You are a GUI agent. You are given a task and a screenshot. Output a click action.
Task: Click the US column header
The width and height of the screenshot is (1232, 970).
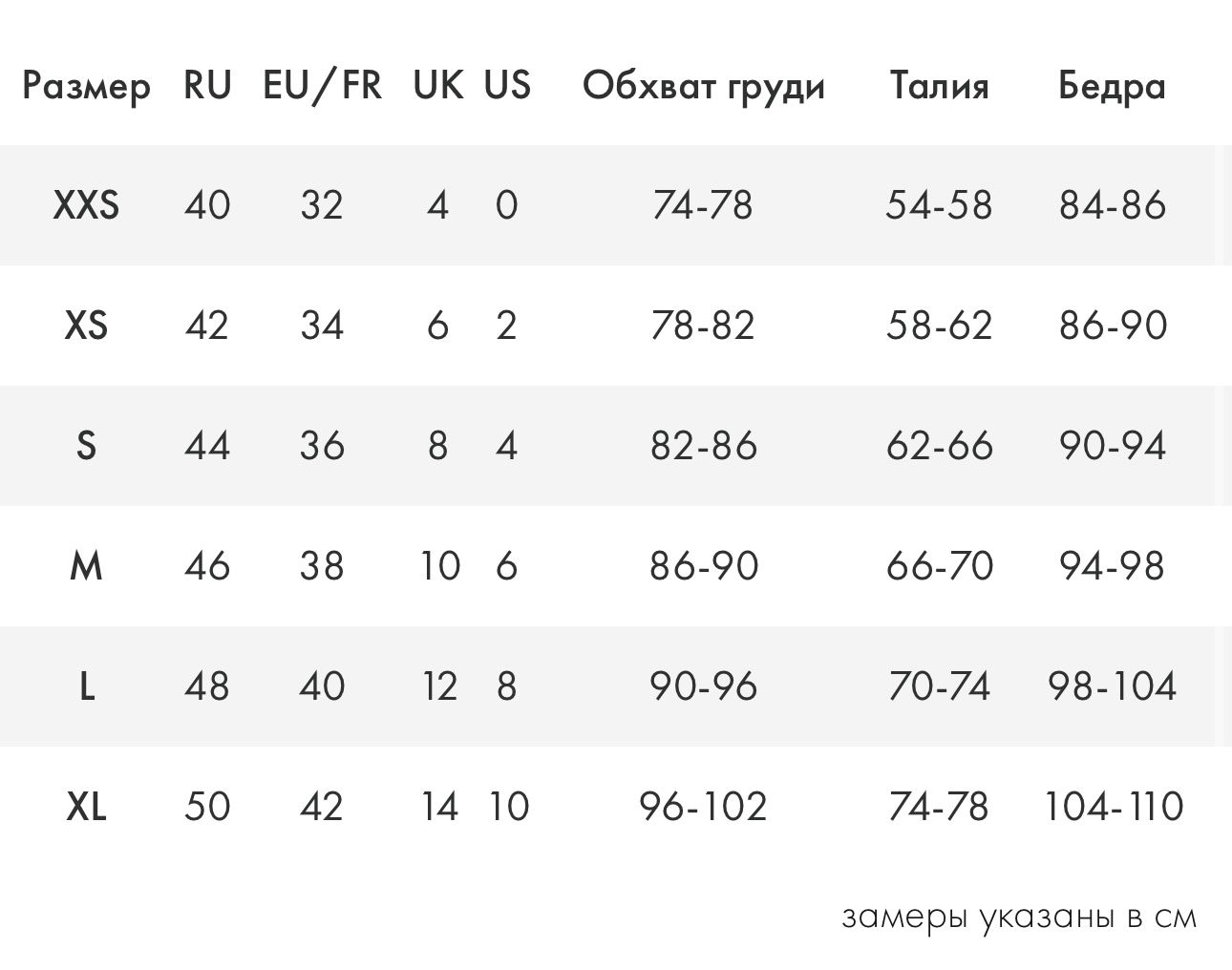(506, 87)
